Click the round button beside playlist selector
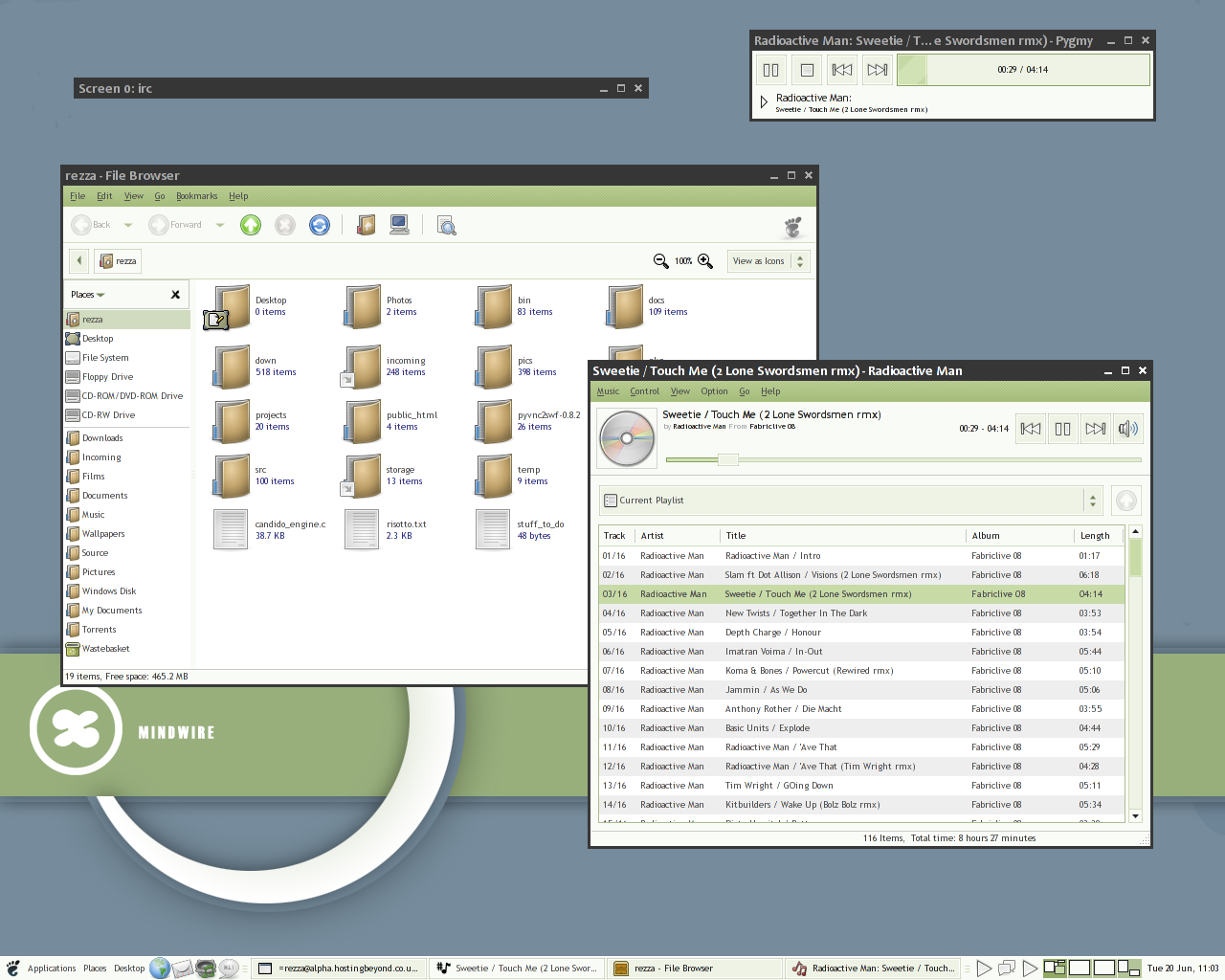 [x=1126, y=501]
